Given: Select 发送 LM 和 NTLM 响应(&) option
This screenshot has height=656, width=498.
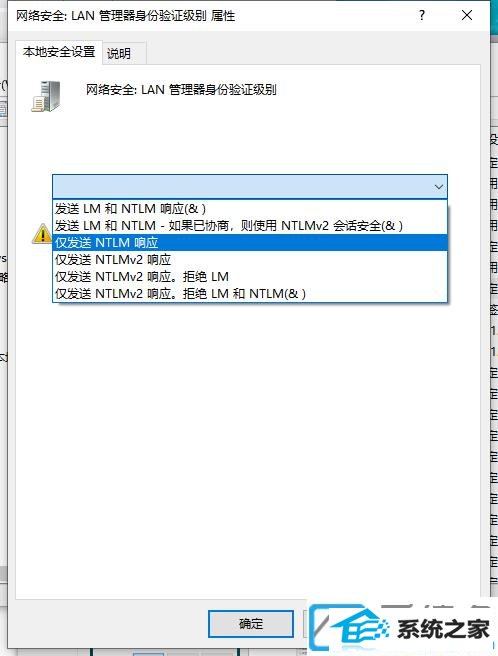Looking at the screenshot, I should point(250,208).
